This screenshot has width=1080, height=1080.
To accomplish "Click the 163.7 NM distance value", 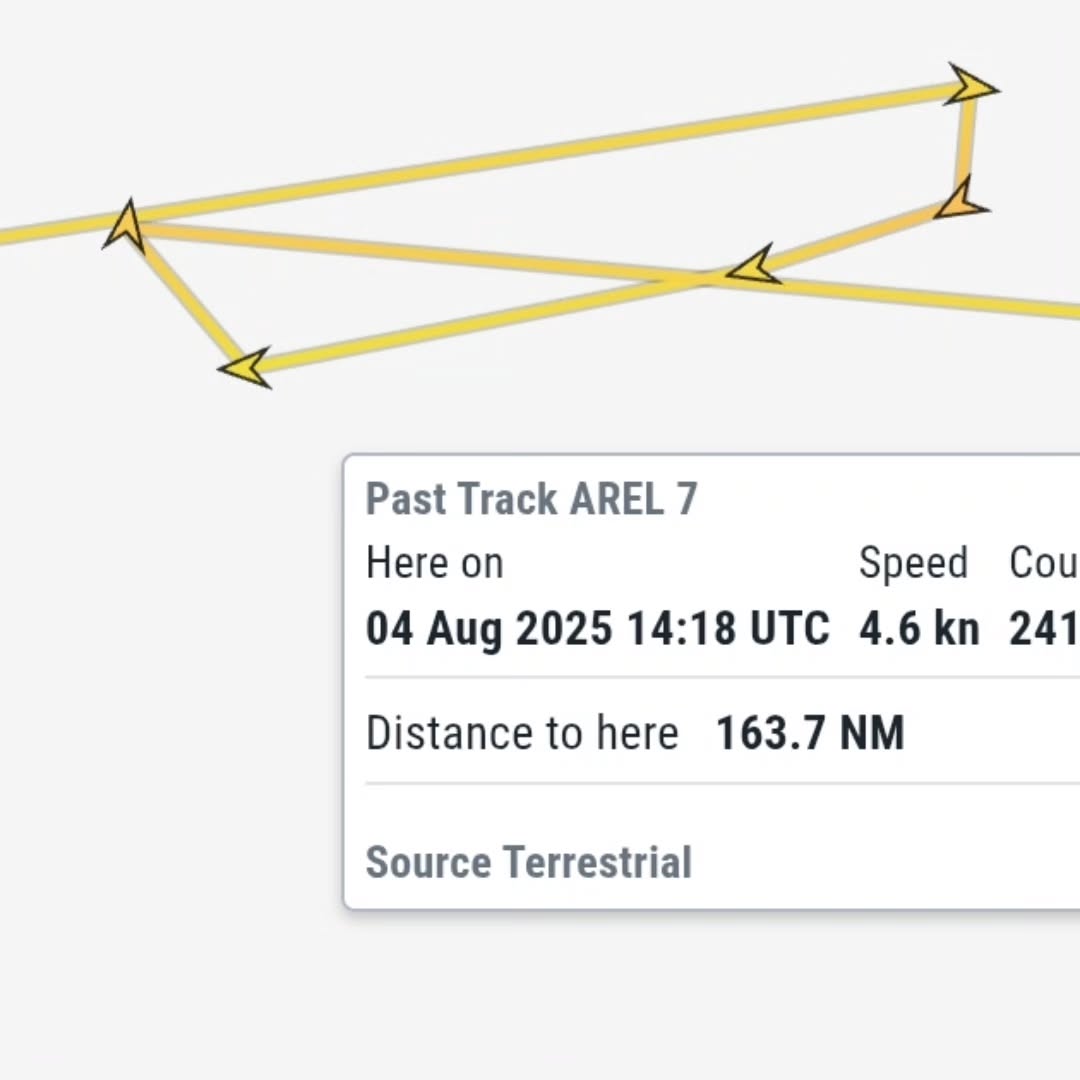I will point(810,733).
